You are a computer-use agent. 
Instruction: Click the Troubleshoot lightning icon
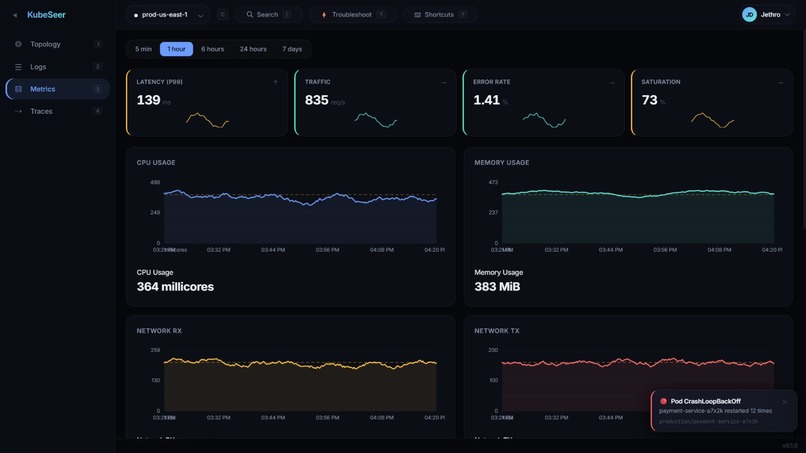pyautogui.click(x=324, y=15)
